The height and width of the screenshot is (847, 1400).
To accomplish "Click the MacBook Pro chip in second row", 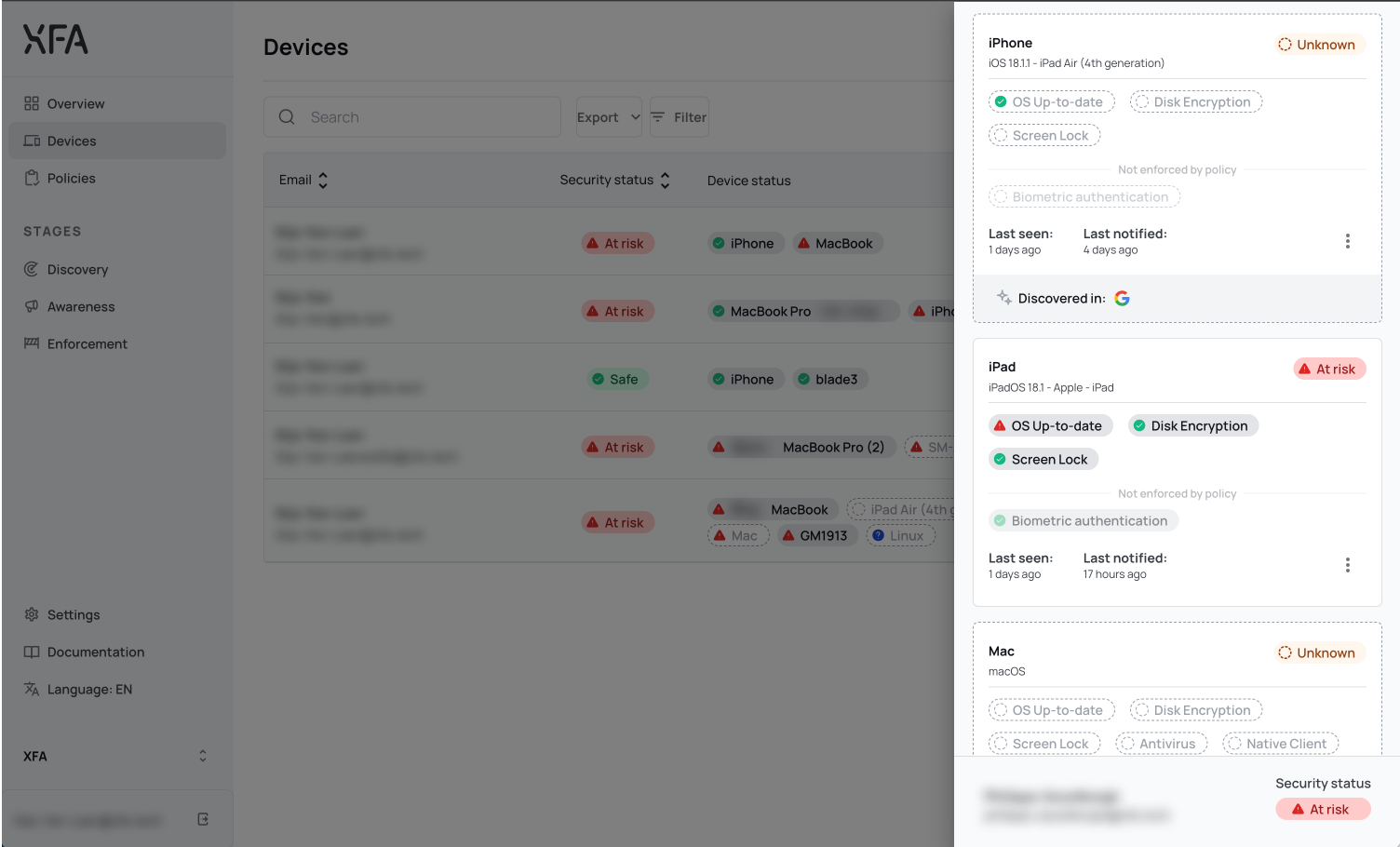I will click(x=803, y=311).
